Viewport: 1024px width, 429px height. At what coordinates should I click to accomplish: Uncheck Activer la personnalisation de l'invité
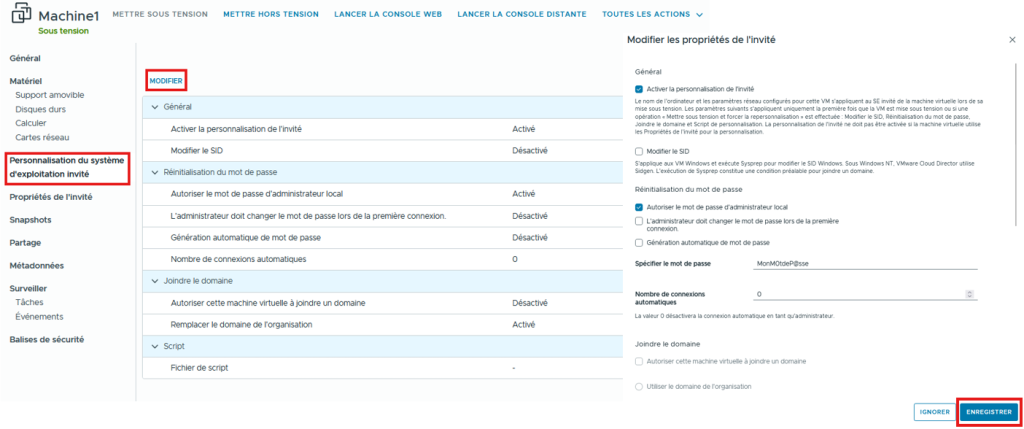click(639, 89)
